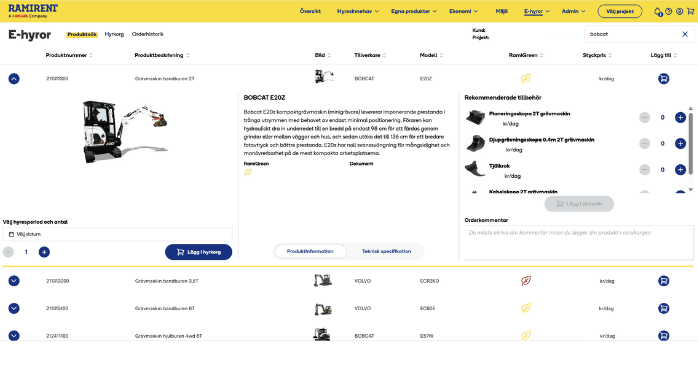698x392 pixels.
Task: Sort by RamiGreen column
Action: pos(526,55)
